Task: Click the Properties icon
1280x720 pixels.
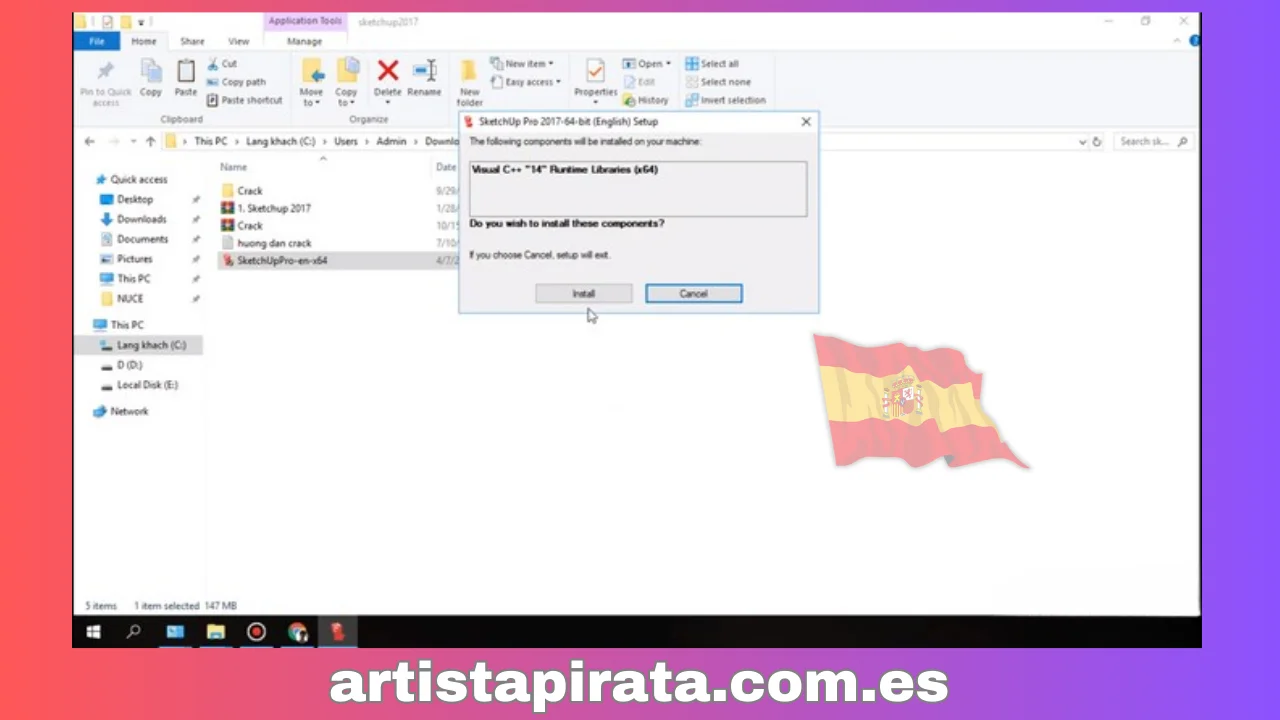Action: [595, 71]
